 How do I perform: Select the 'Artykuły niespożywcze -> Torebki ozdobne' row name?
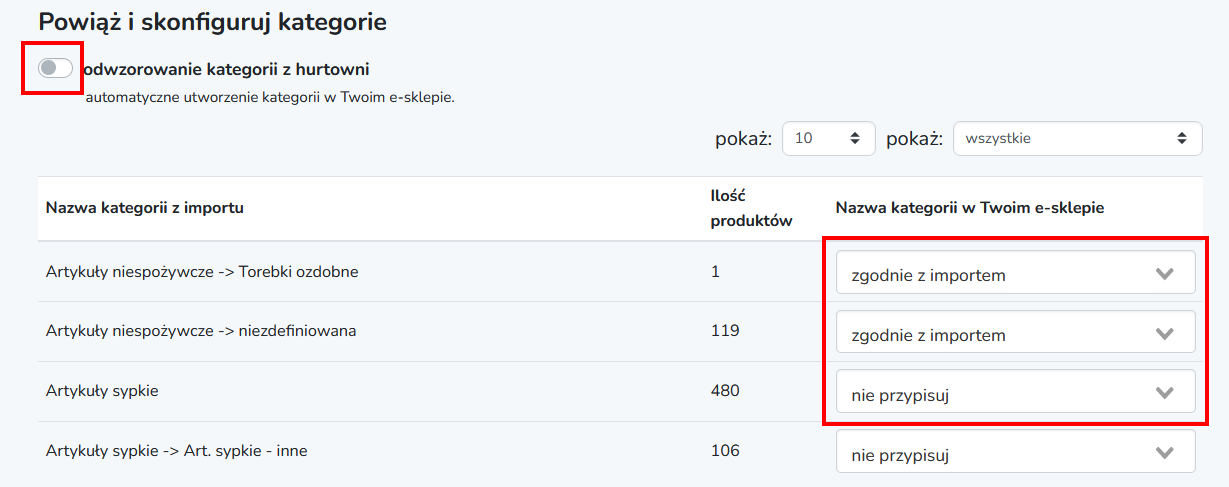point(202,271)
